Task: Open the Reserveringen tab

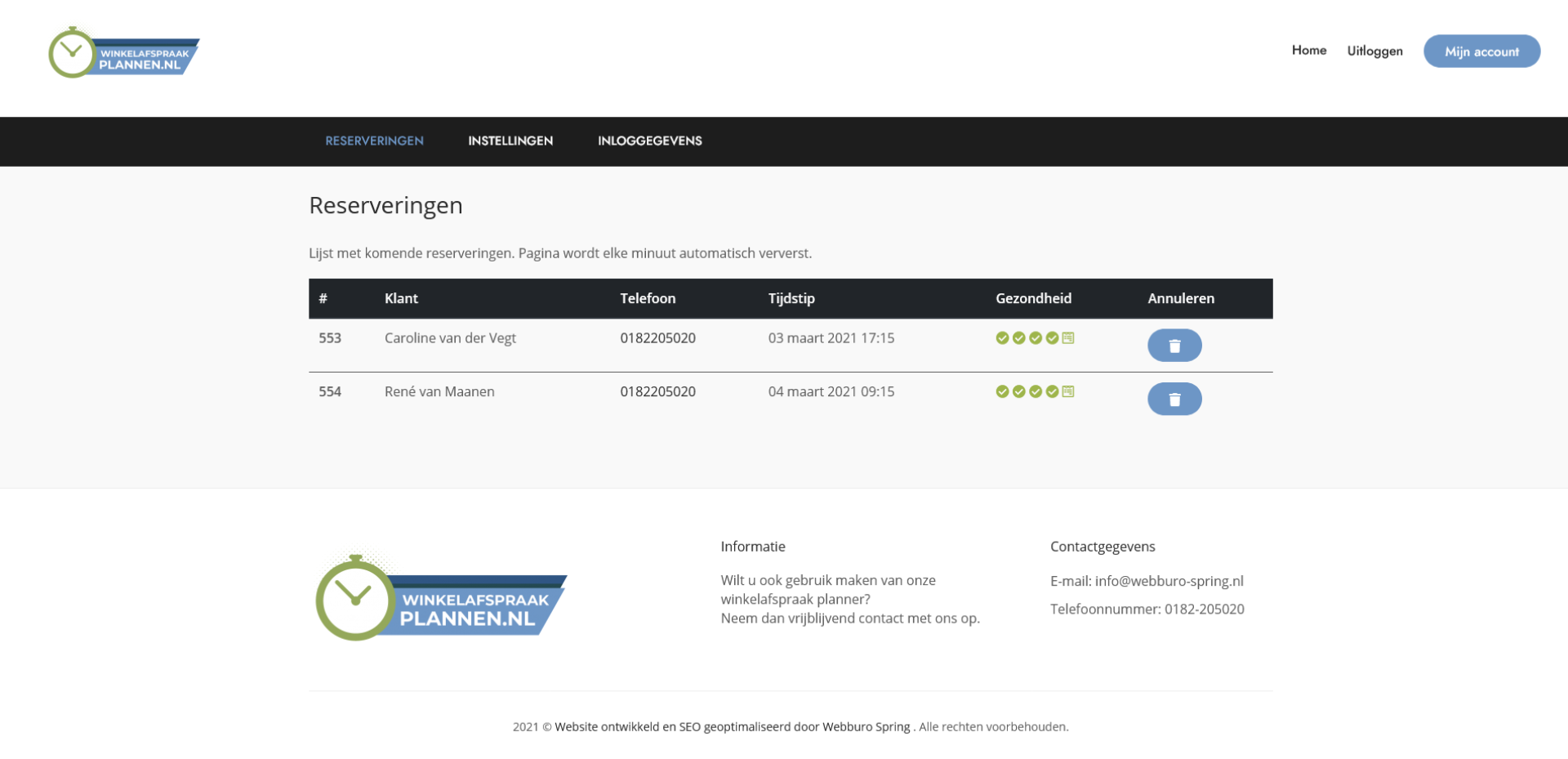Action: click(x=374, y=141)
